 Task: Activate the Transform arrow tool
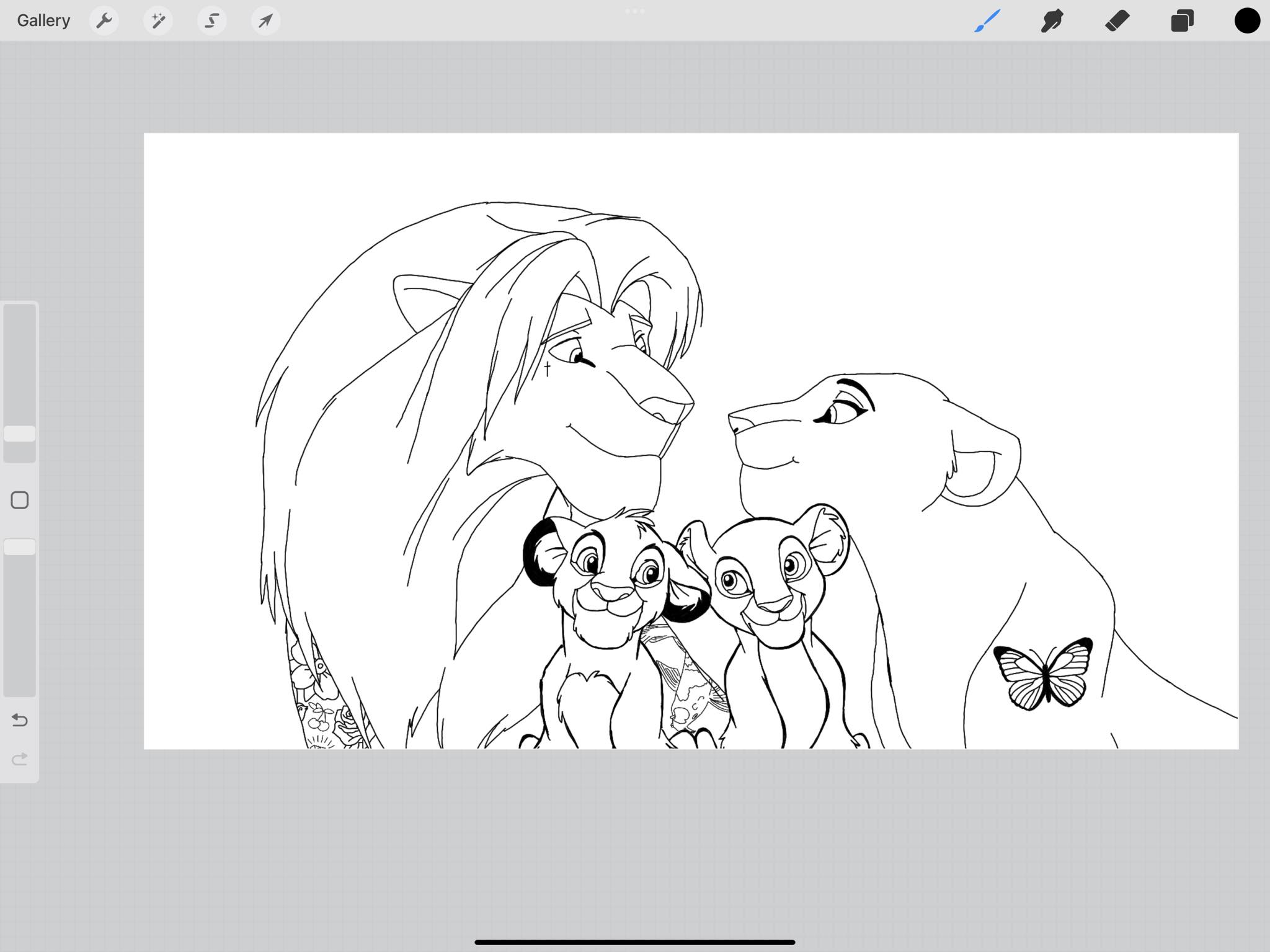(266, 21)
